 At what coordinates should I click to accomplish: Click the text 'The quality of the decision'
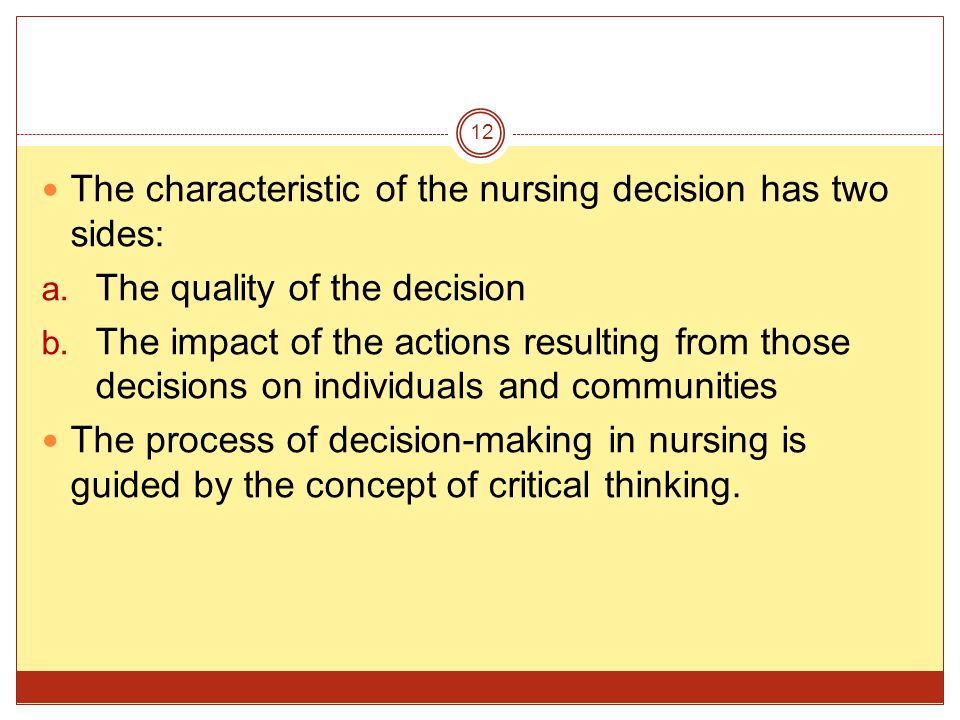(x=310, y=288)
